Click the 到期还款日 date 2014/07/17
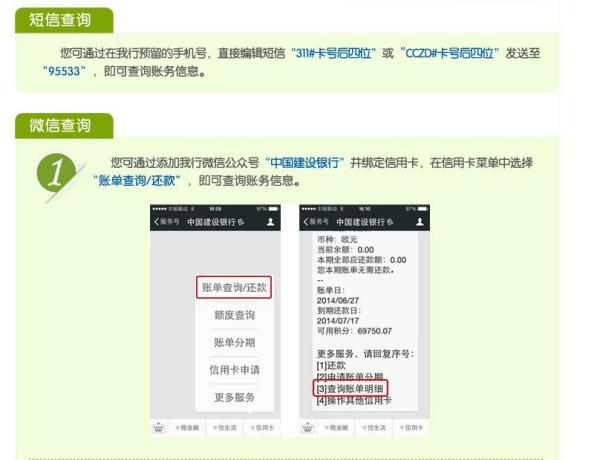This screenshot has width=600, height=460. pos(338,321)
